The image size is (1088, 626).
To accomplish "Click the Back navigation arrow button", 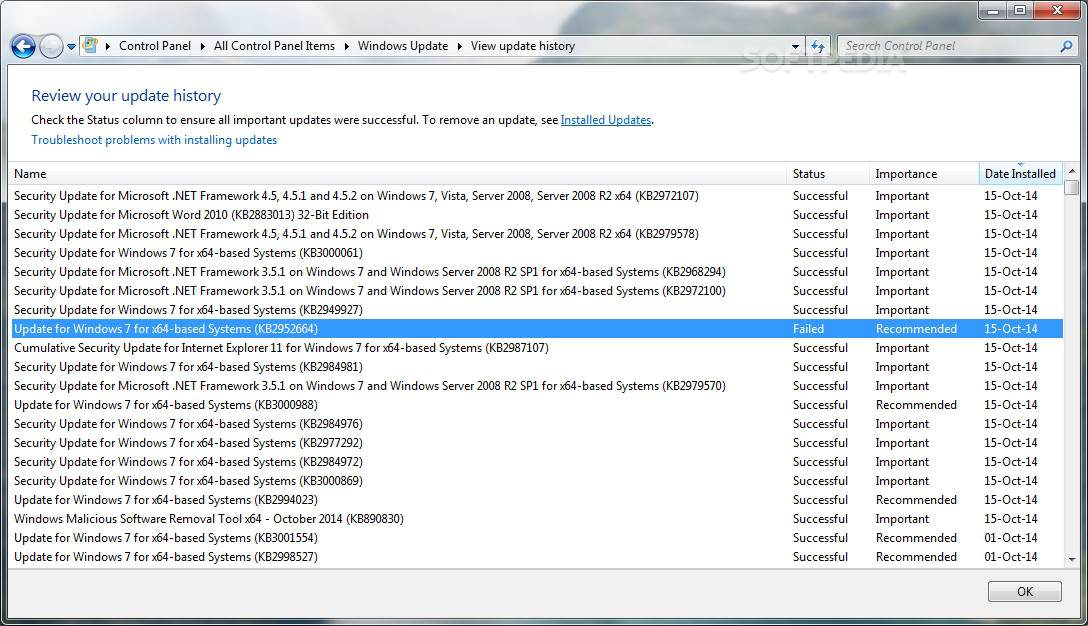I will (23, 46).
